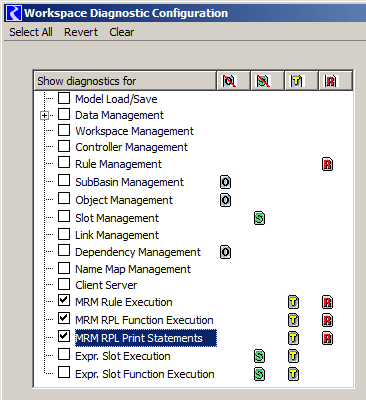Check the Client Server diagnostics checkbox
Image resolution: width=366 pixels, height=400 pixels.
pyautogui.click(x=64, y=284)
